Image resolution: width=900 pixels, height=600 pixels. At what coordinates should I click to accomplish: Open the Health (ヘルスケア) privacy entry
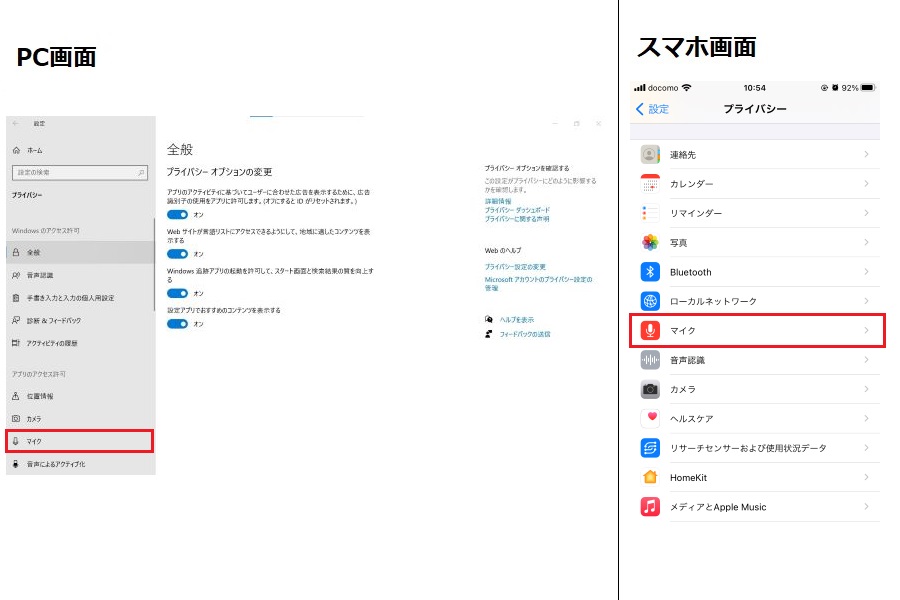[756, 418]
